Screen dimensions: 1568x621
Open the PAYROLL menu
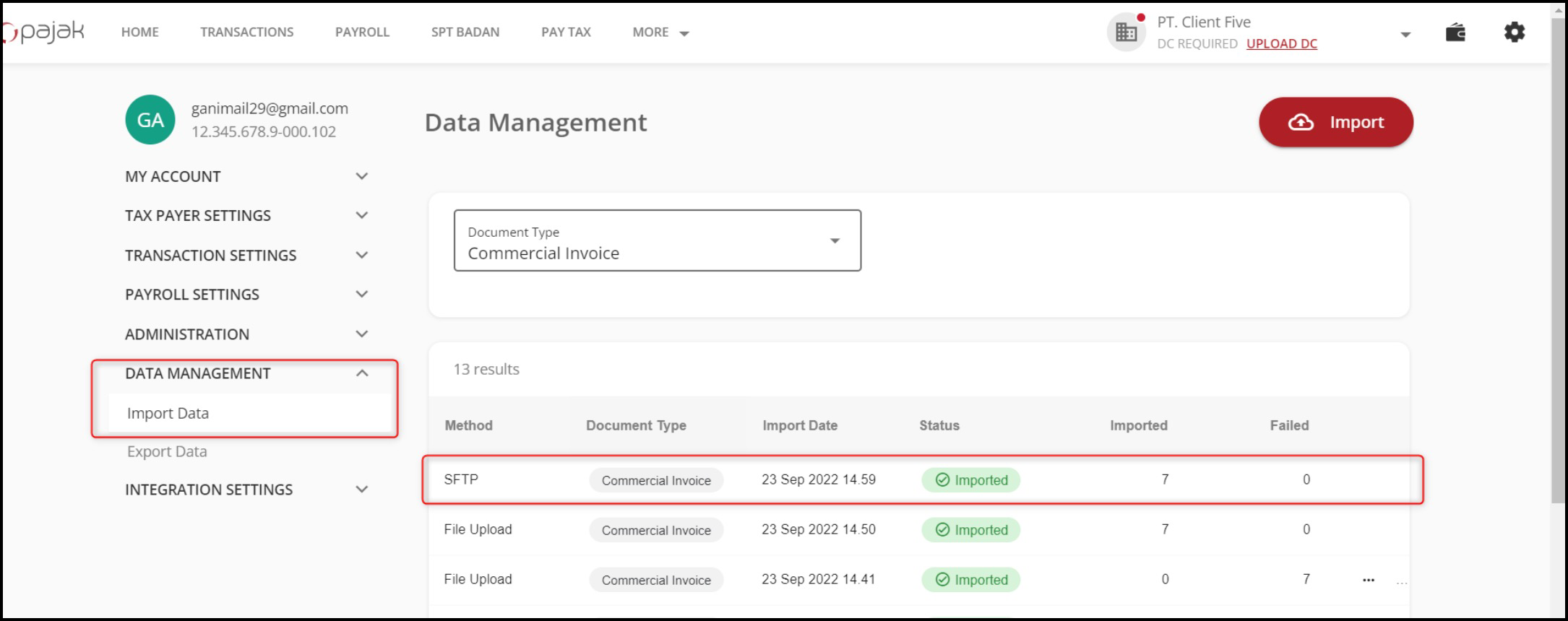pos(362,32)
